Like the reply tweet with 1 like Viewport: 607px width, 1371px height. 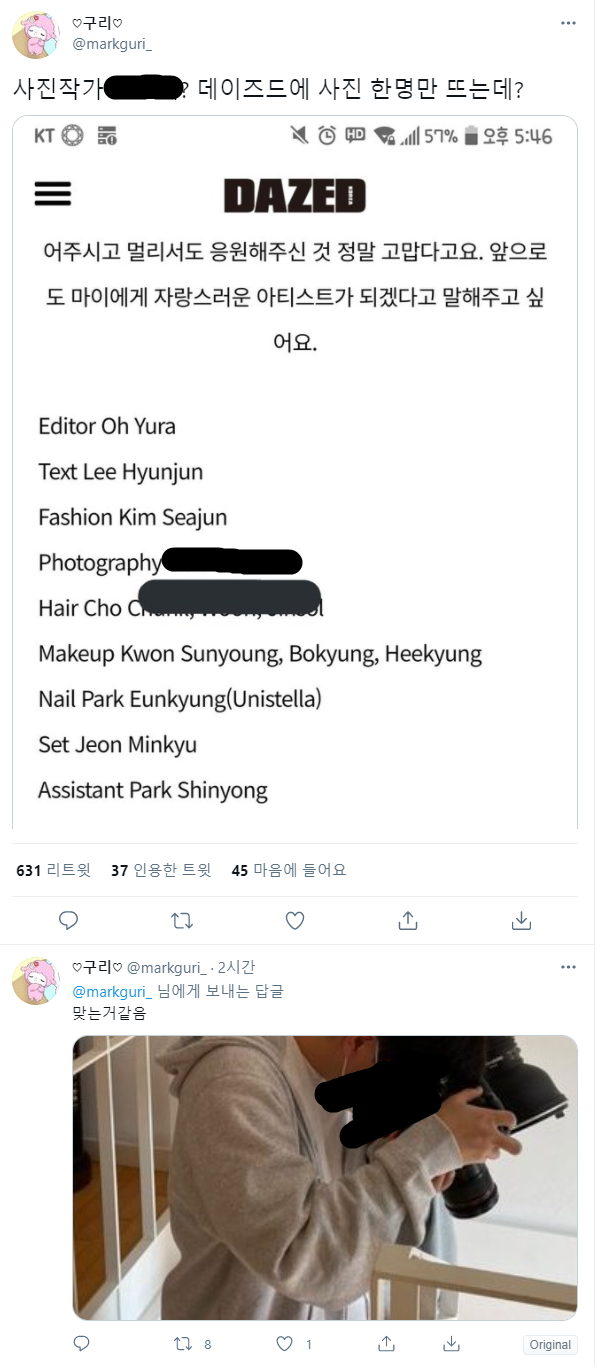point(284,1343)
